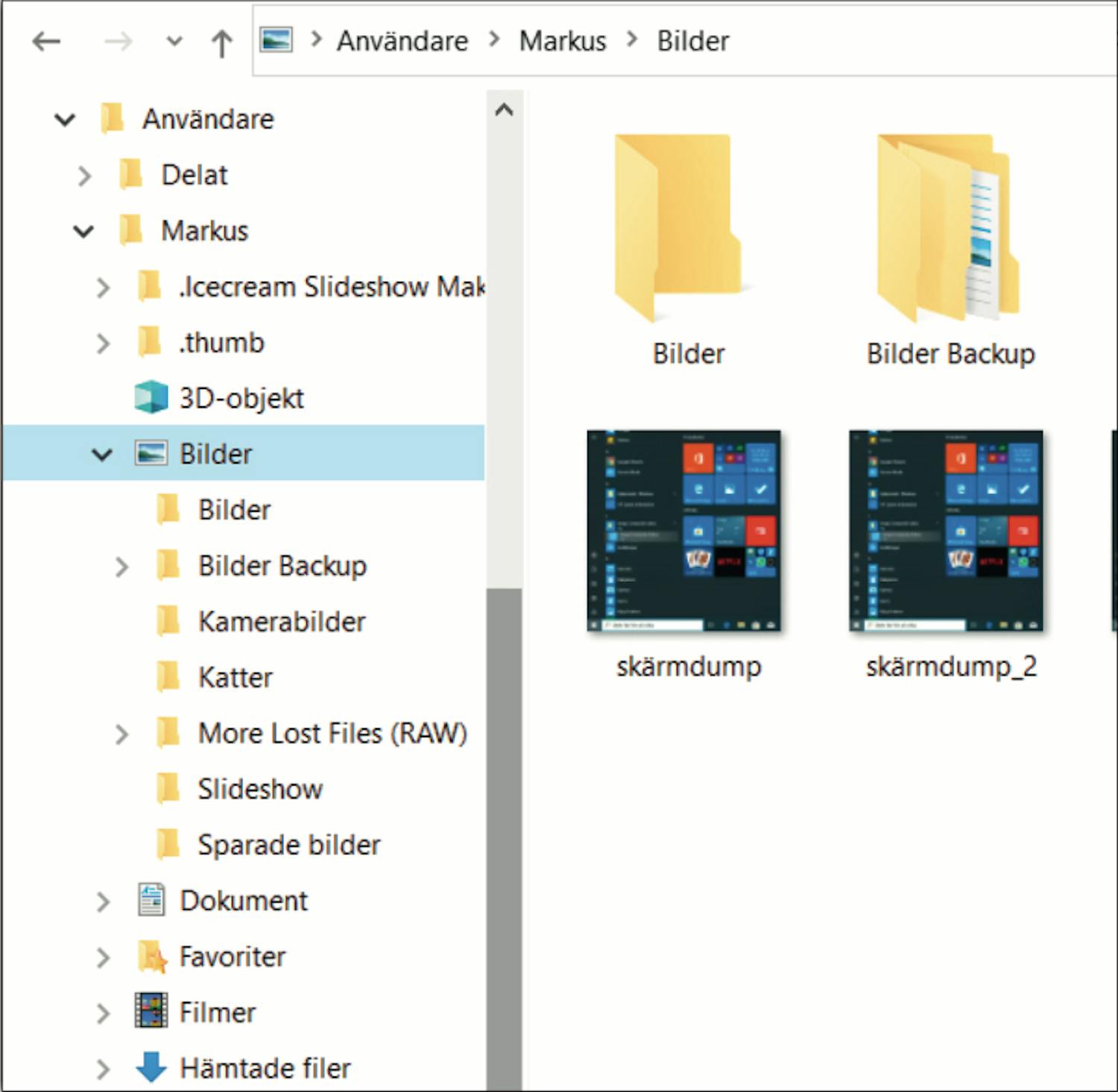Open dropdown chevron after Användare in path
This screenshot has width=1118, height=1092.
coord(495,39)
